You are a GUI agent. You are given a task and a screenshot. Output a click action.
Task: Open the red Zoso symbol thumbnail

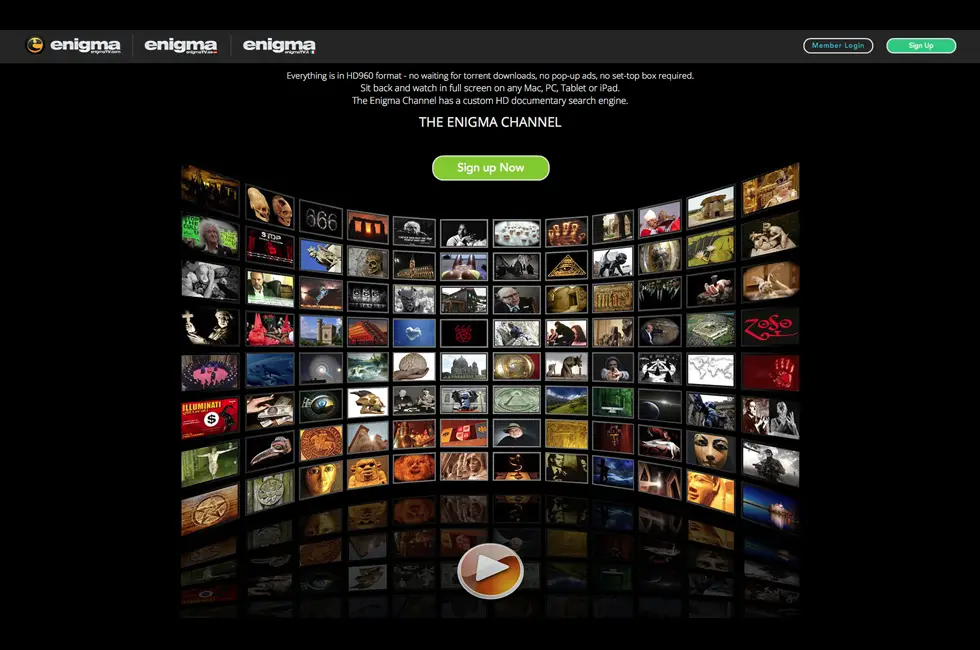pos(770,327)
